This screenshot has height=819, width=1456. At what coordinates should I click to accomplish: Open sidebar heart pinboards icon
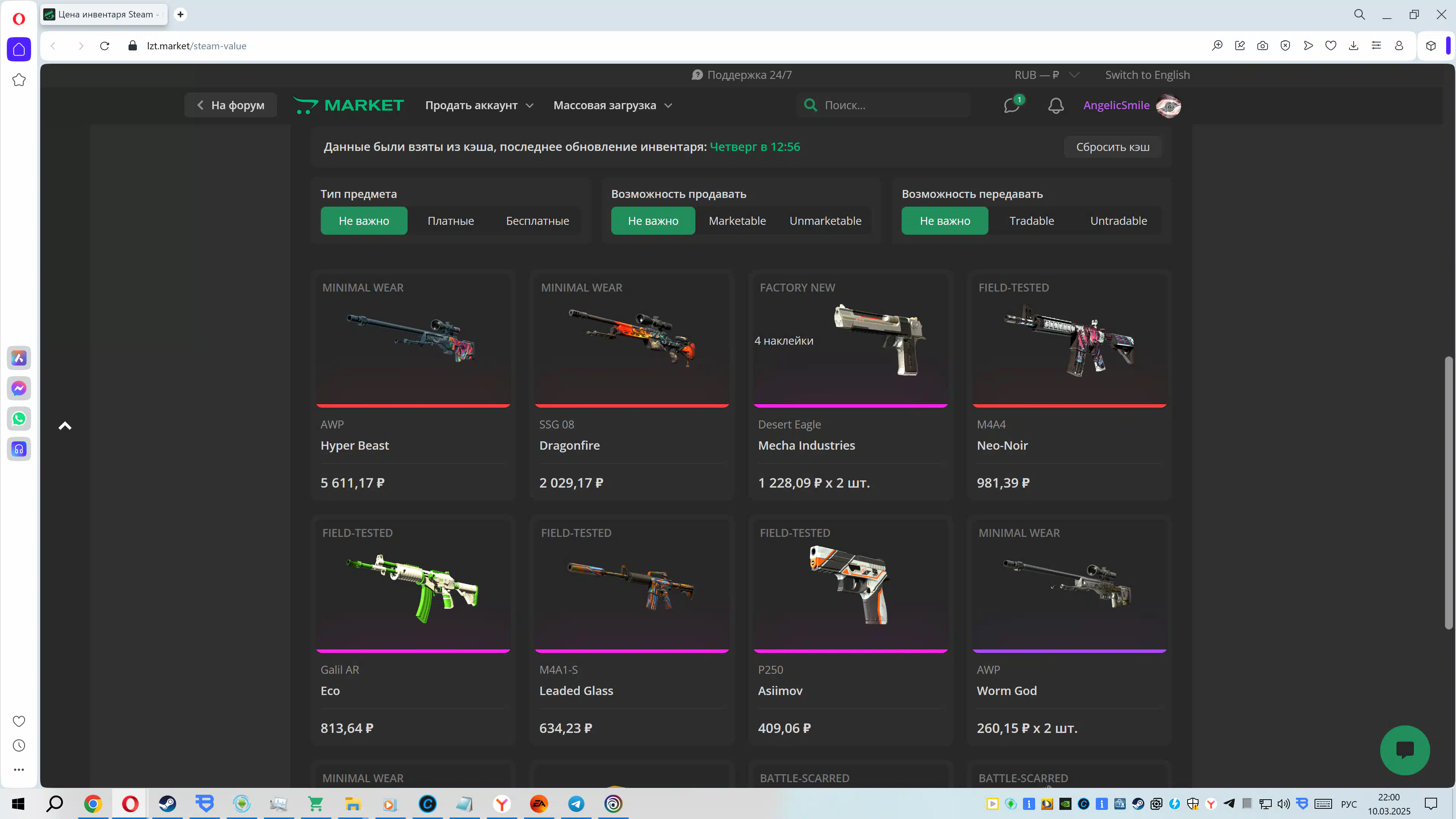(19, 721)
